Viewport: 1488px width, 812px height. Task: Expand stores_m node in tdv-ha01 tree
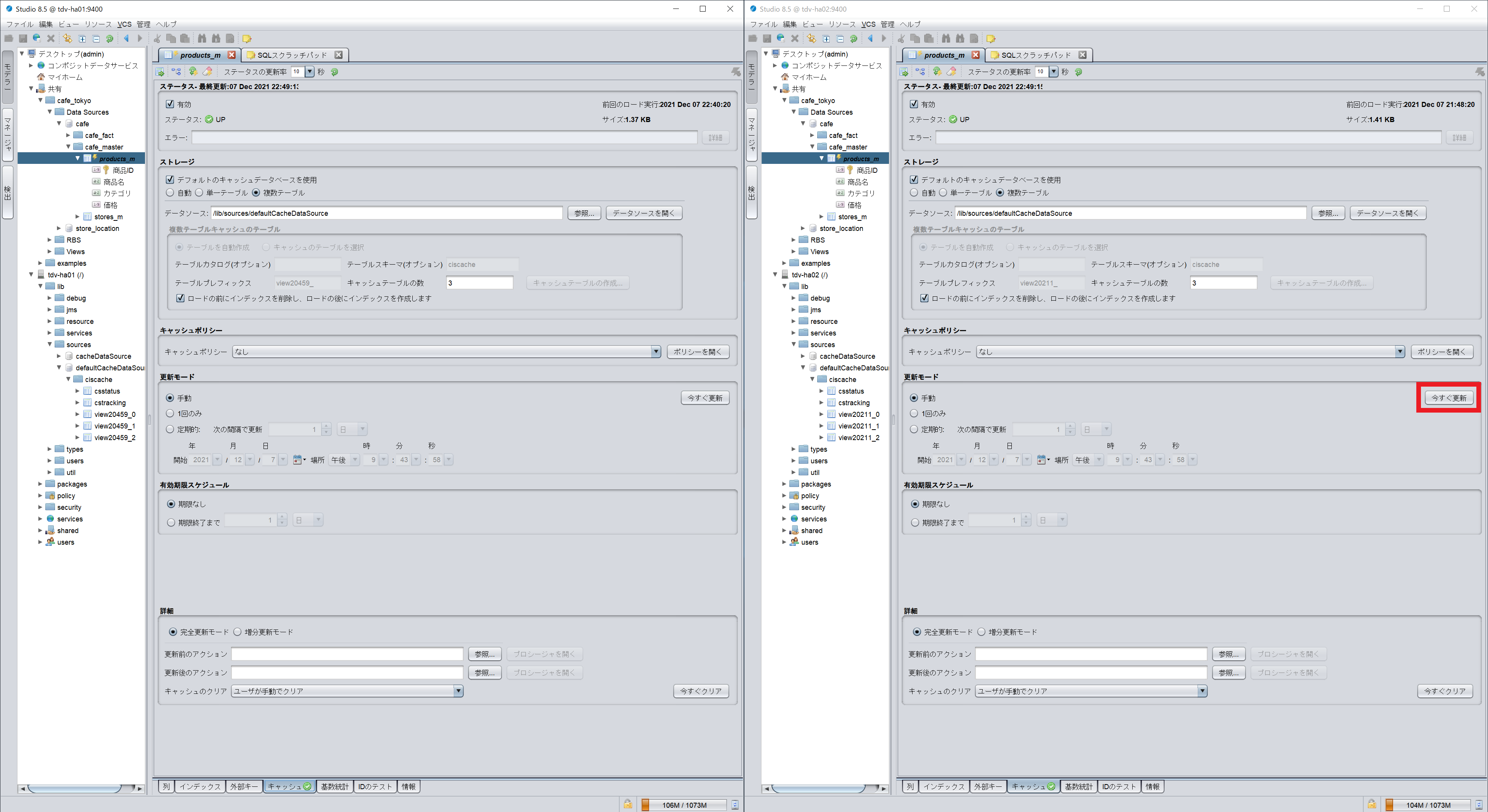point(77,217)
